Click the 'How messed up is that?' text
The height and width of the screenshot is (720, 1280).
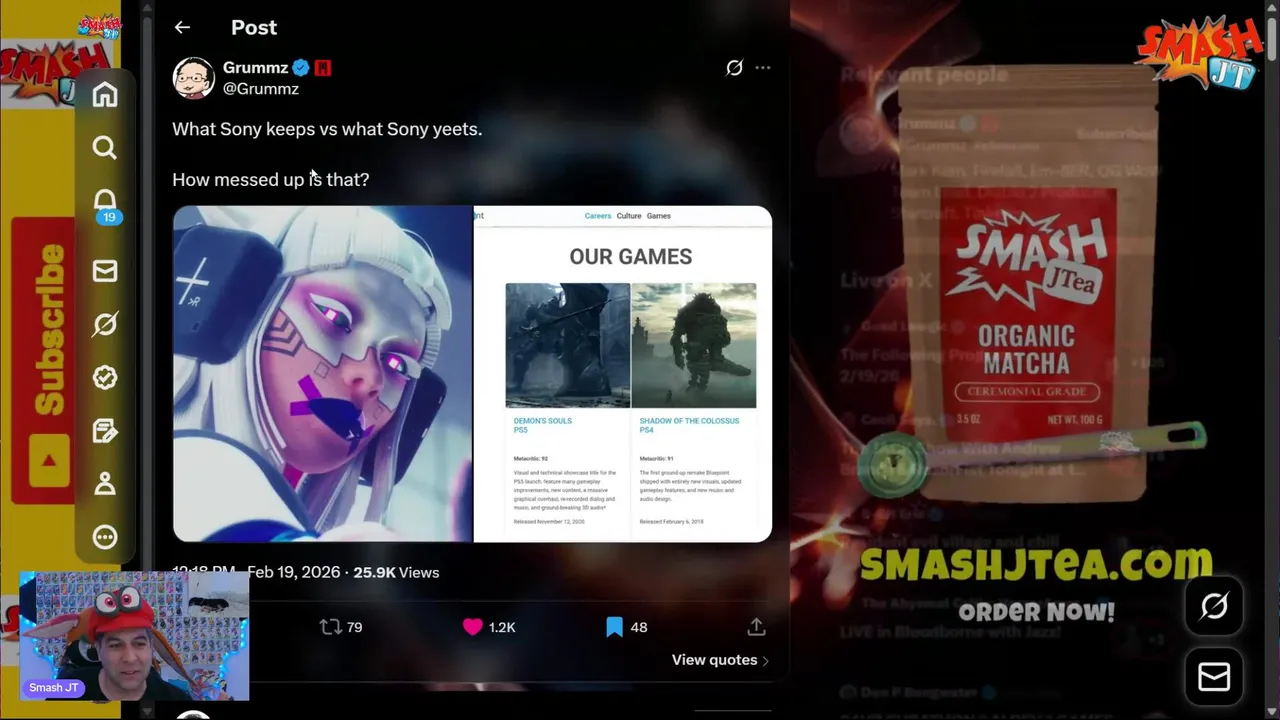tap(271, 180)
